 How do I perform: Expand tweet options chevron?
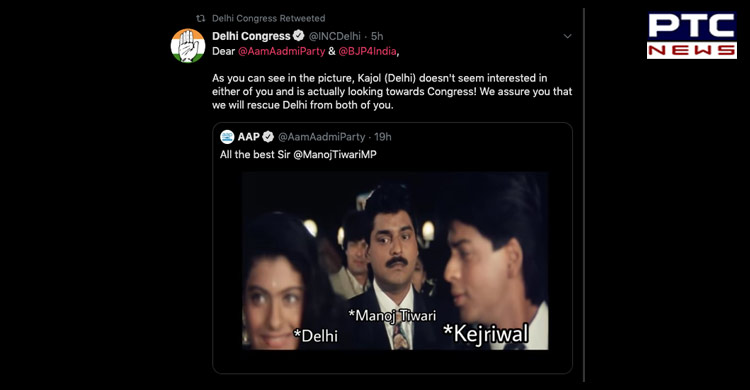(567, 36)
